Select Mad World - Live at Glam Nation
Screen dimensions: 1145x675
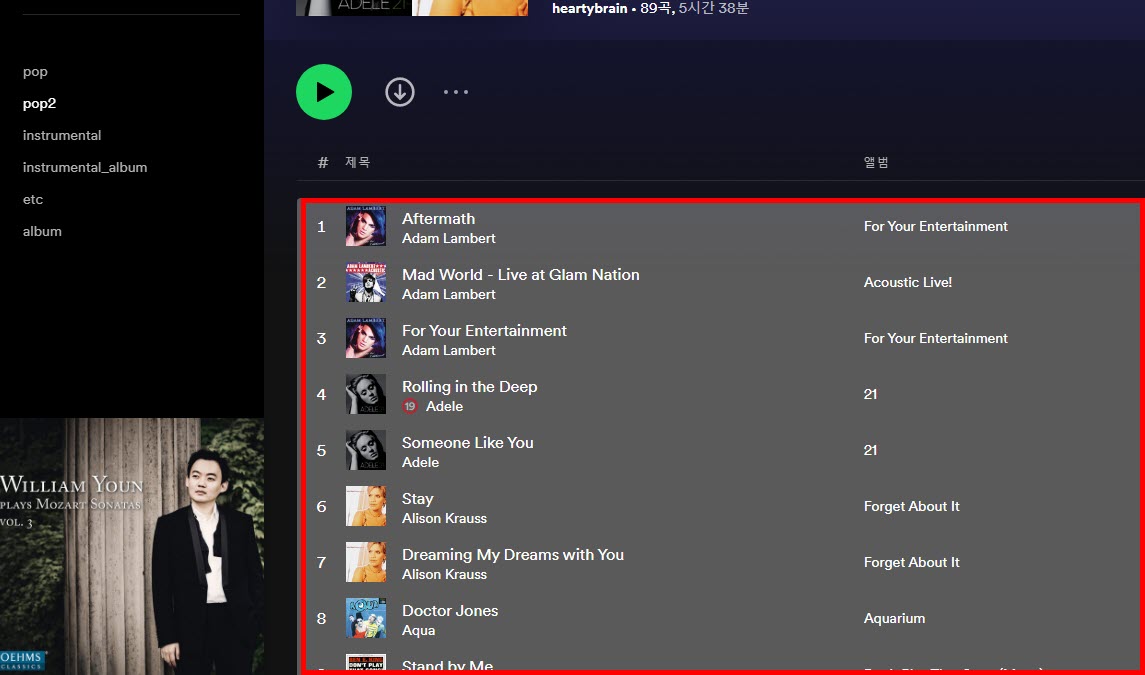point(521,275)
